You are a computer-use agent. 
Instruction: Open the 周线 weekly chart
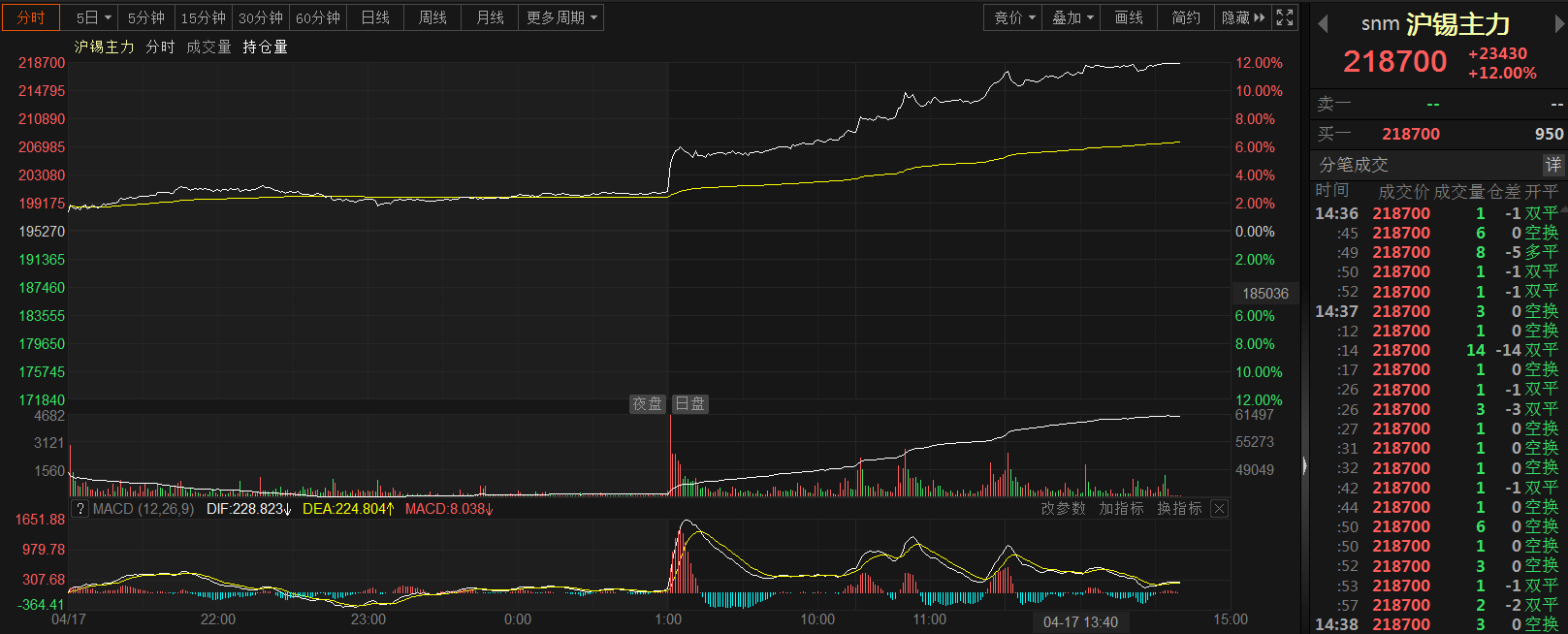point(432,17)
